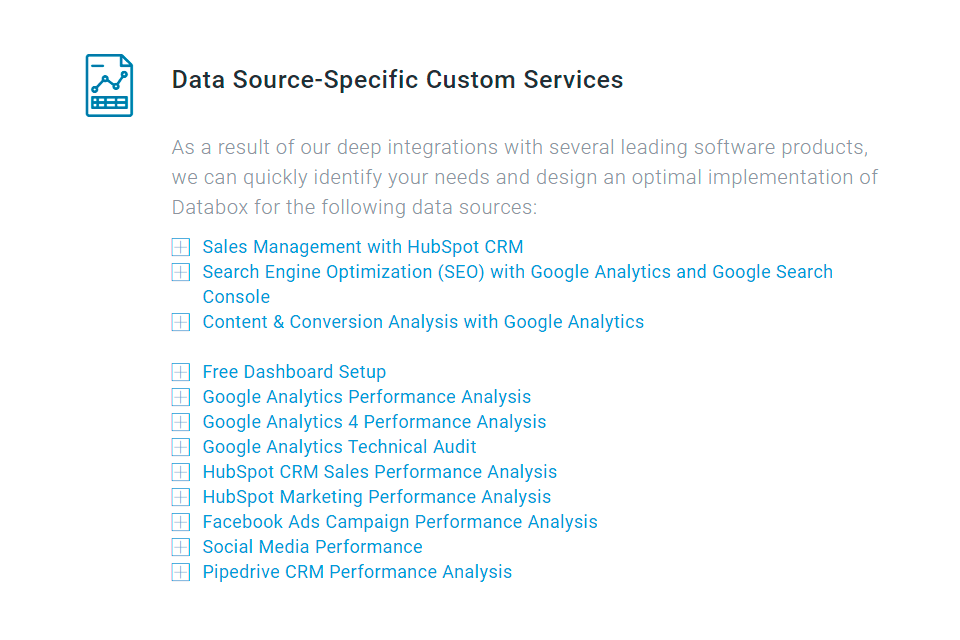Screen dimensions: 960x640
Task: Click plus icon next to Free Dashboard Setup
Action: [x=181, y=372]
